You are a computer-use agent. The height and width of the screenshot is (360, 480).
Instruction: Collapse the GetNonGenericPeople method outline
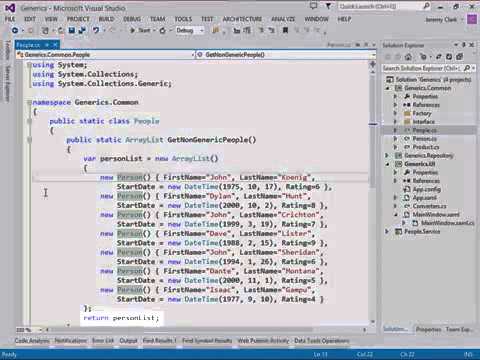(x=29, y=140)
